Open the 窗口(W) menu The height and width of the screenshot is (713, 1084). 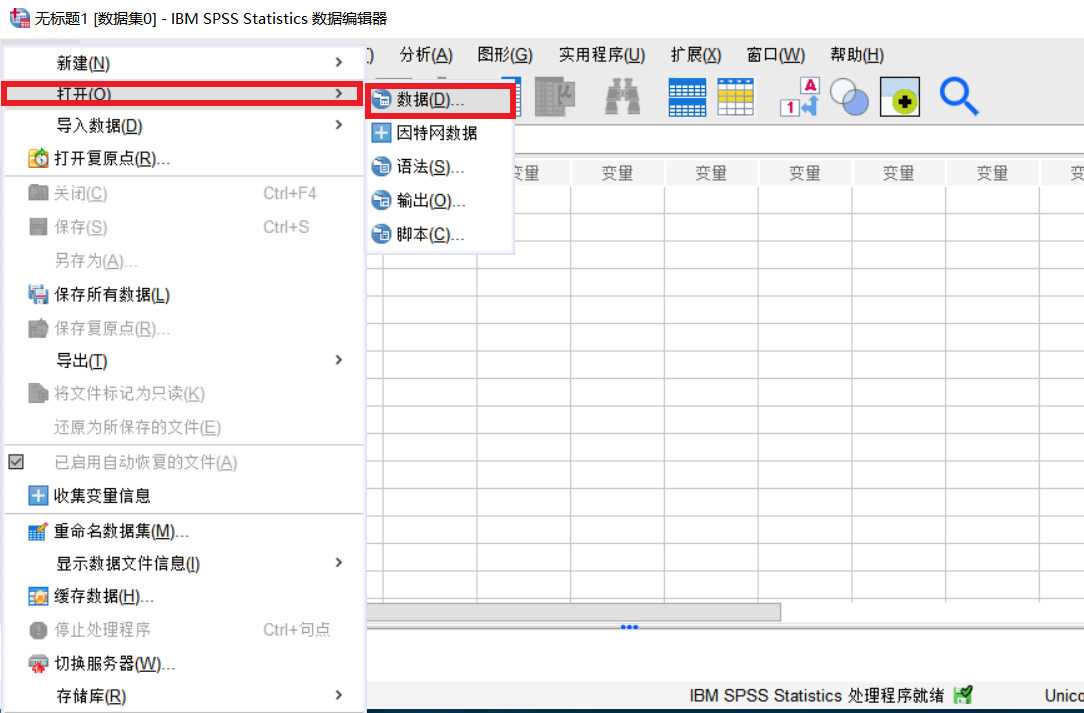[x=776, y=55]
